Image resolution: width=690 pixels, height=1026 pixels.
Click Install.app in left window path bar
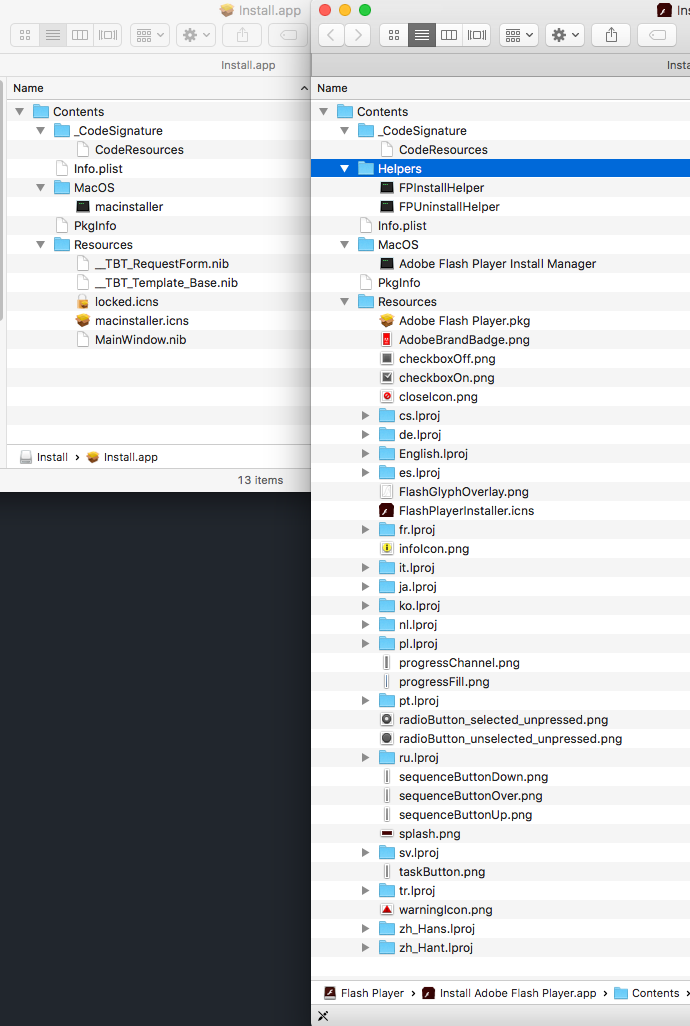122,457
